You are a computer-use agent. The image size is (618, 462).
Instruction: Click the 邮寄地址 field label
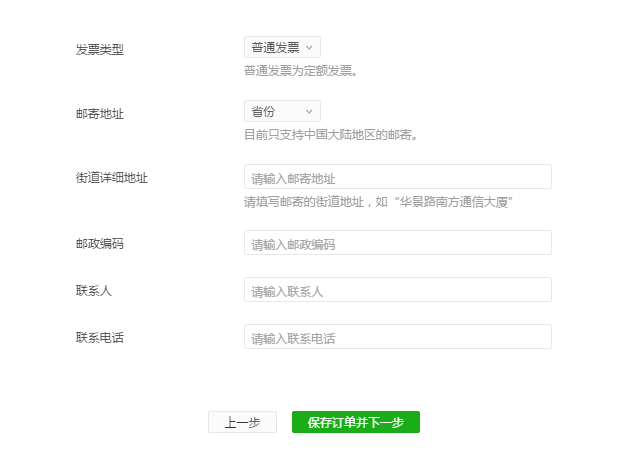(x=100, y=114)
